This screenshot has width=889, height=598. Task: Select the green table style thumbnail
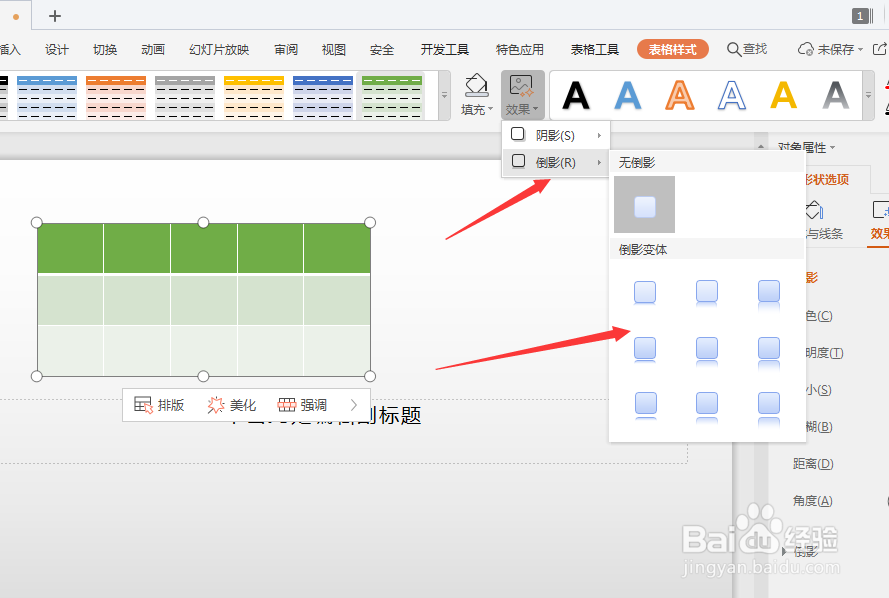(x=392, y=97)
